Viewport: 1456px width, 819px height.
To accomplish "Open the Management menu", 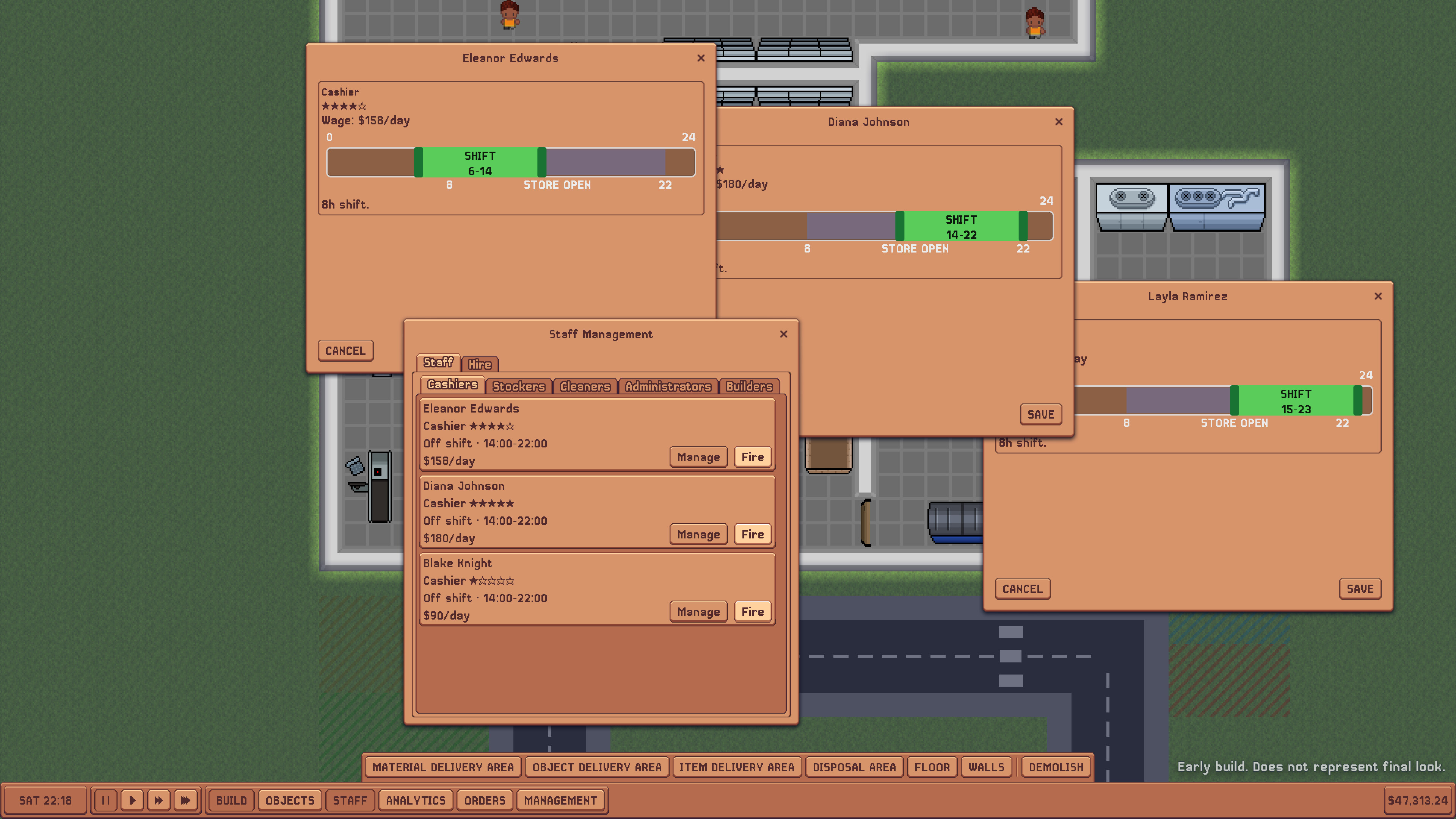I will [x=560, y=800].
